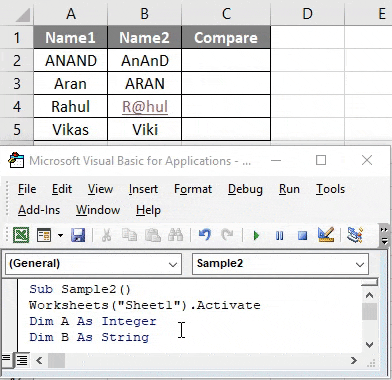Run the macro with green play icon
392x380 pixels.
pos(256,236)
